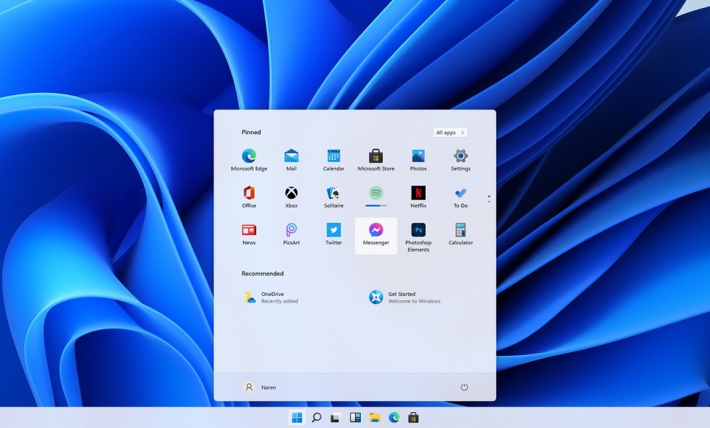This screenshot has width=710, height=428.
Task: Open File Explorer from the taskbar
Action: [x=374, y=417]
